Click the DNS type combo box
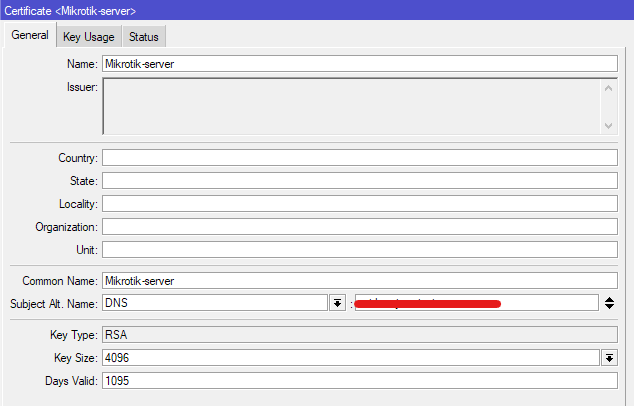 [214, 303]
